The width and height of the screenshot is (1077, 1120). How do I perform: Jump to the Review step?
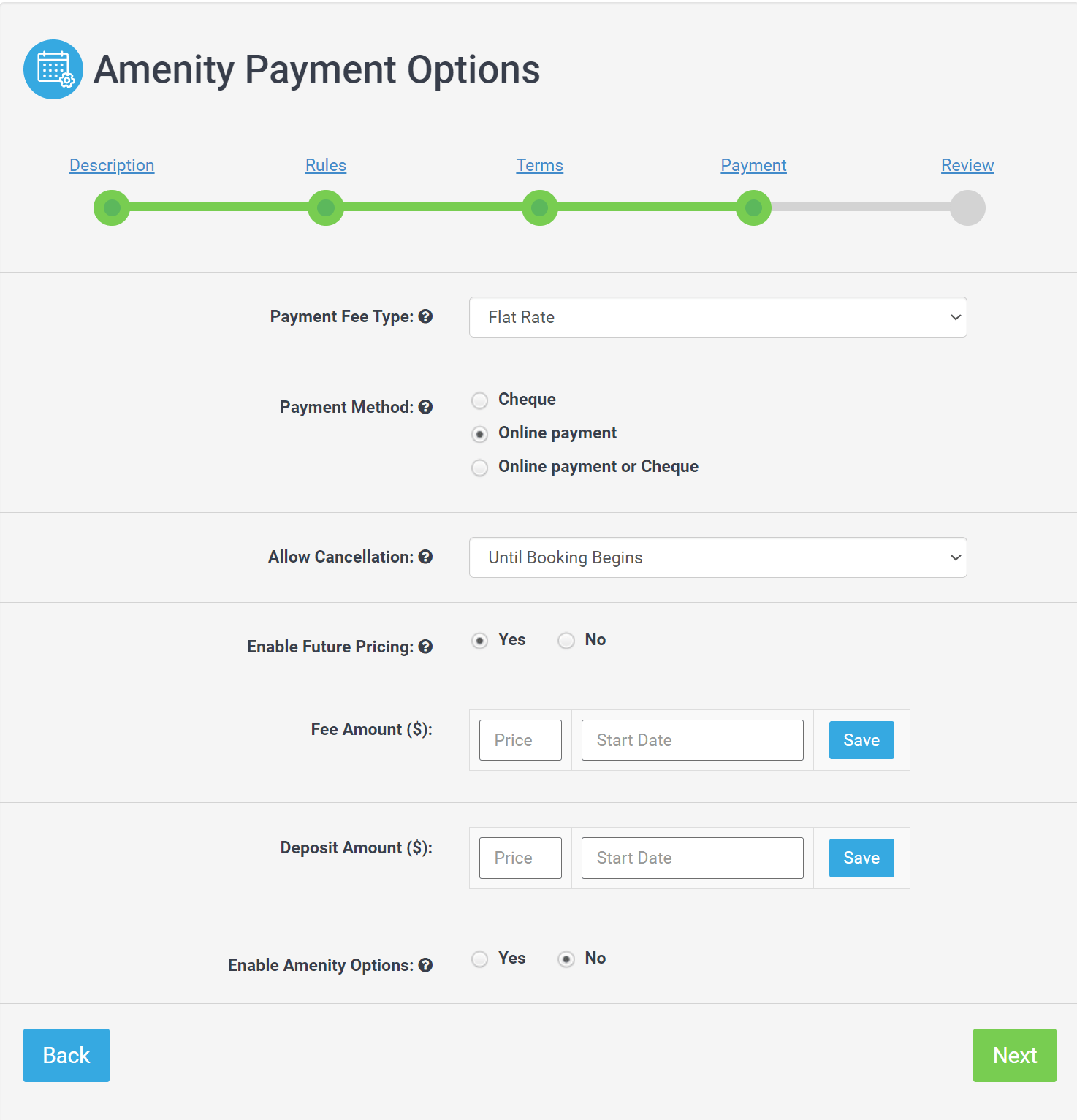pyautogui.click(x=967, y=165)
